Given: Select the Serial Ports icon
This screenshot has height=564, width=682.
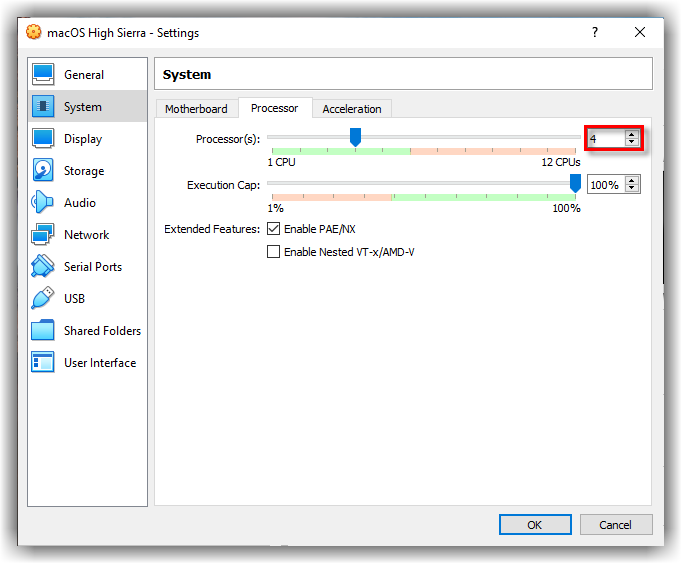Looking at the screenshot, I should 43,267.
